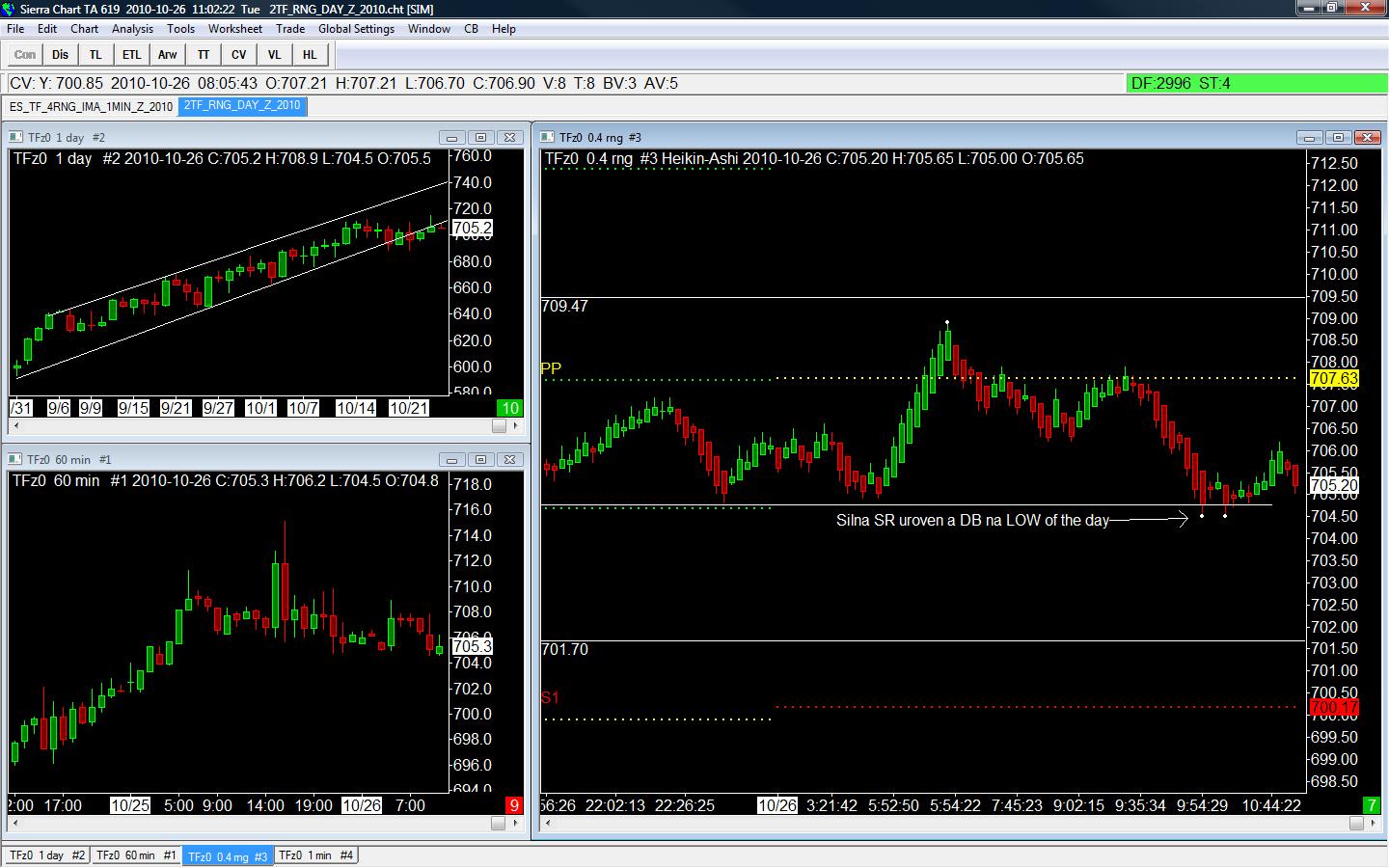This screenshot has width=1389, height=868.
Task: Switch to bottom tab TFz0 1 day #2
Action: (x=48, y=855)
